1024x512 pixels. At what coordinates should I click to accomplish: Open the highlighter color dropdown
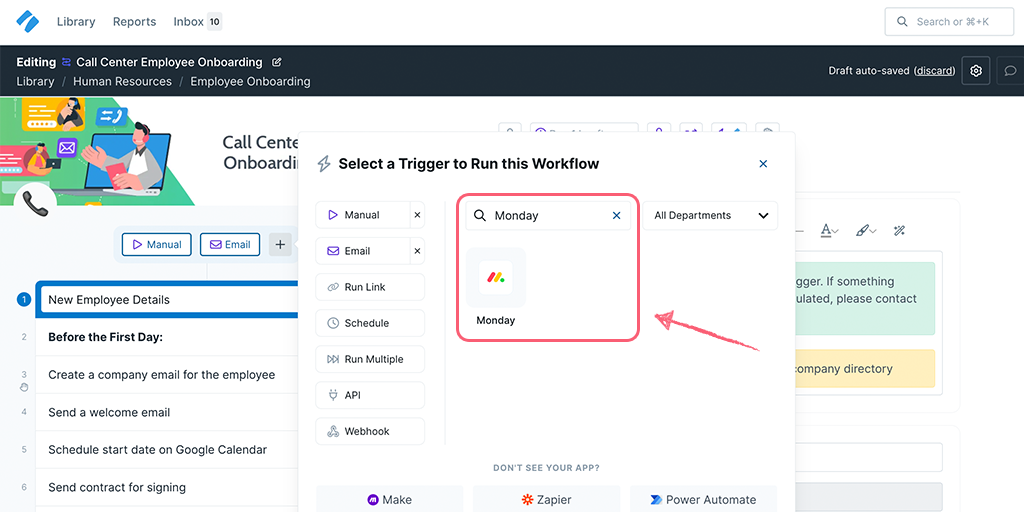(865, 231)
